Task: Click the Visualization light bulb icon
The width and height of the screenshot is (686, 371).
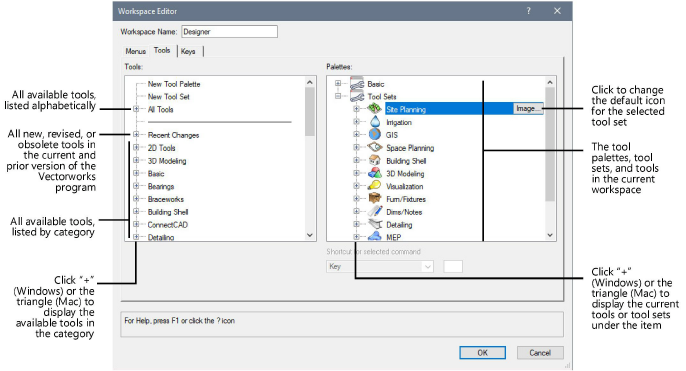Action: [x=374, y=186]
